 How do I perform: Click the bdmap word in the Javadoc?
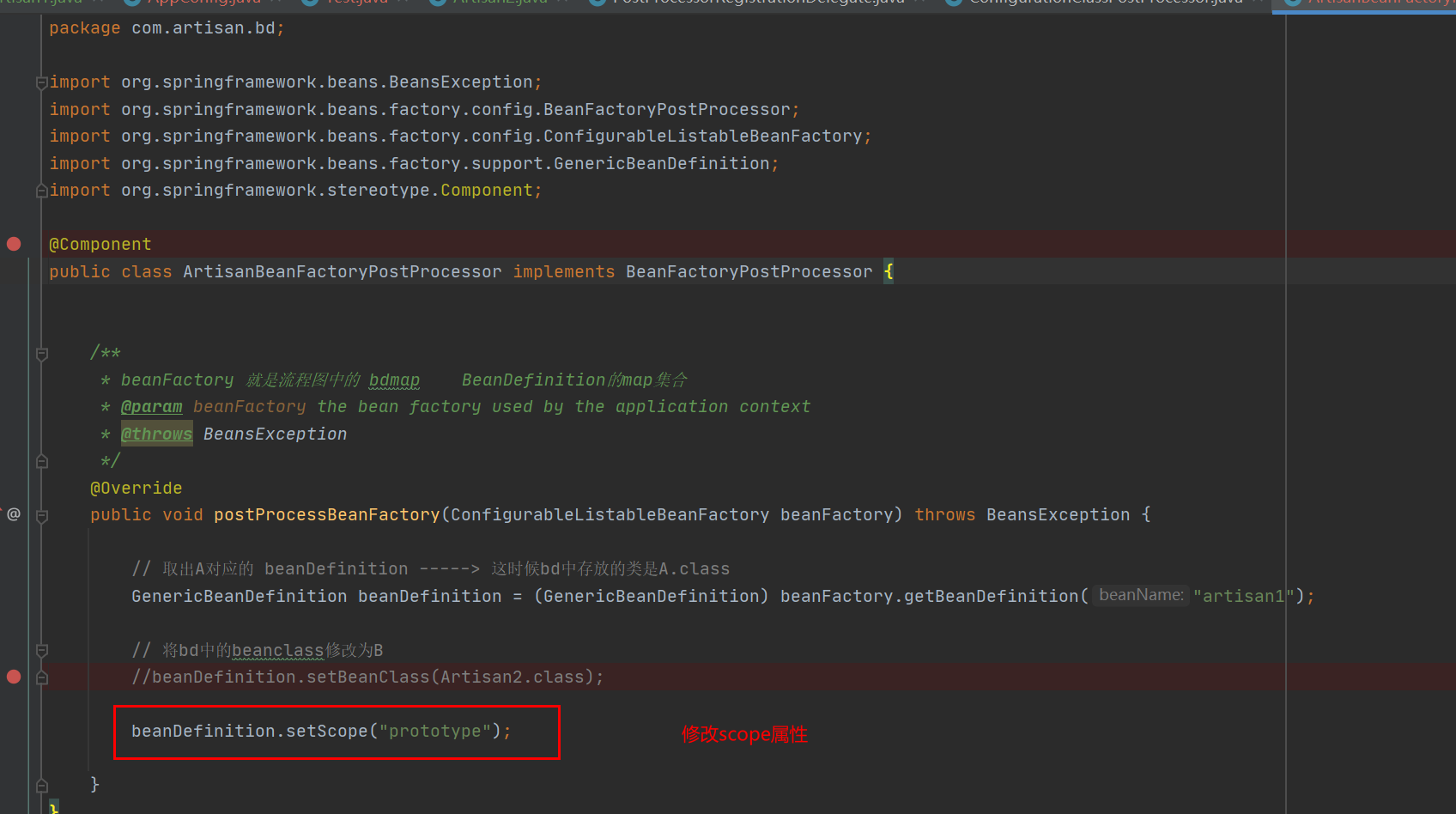click(x=394, y=380)
